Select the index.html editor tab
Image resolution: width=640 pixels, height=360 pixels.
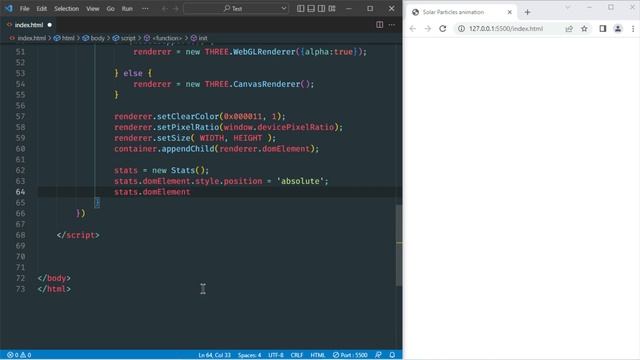[29, 25]
